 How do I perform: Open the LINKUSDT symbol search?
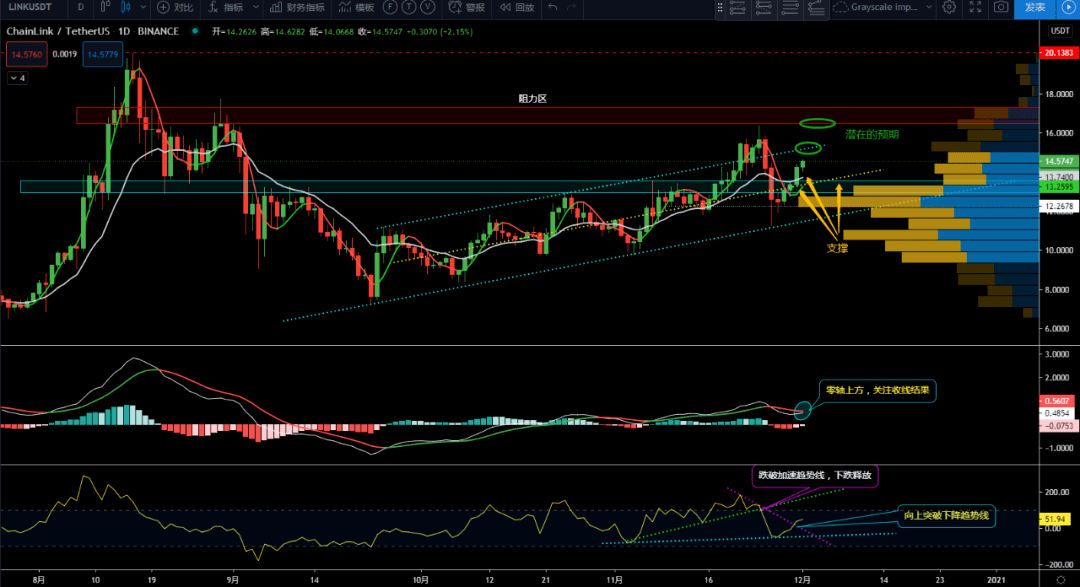pos(30,7)
